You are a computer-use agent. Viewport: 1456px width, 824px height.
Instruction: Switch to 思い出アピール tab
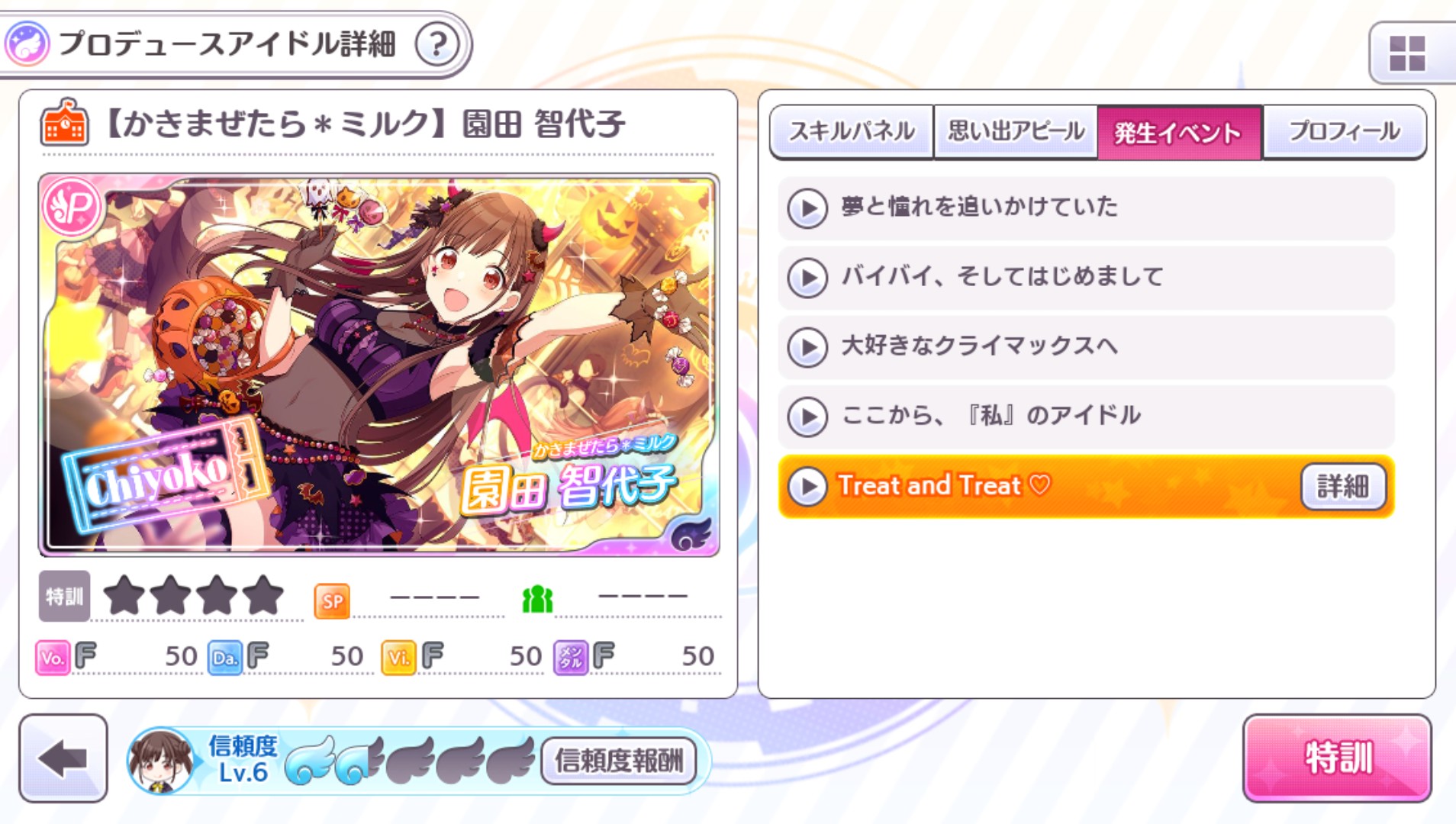(1016, 132)
